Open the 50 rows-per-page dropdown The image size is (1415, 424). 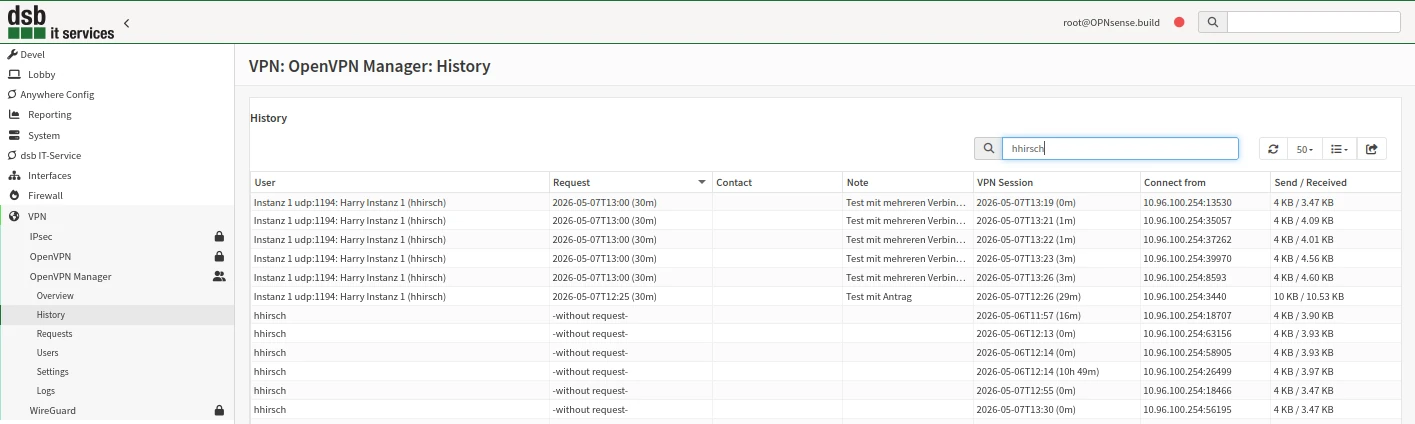point(1304,149)
